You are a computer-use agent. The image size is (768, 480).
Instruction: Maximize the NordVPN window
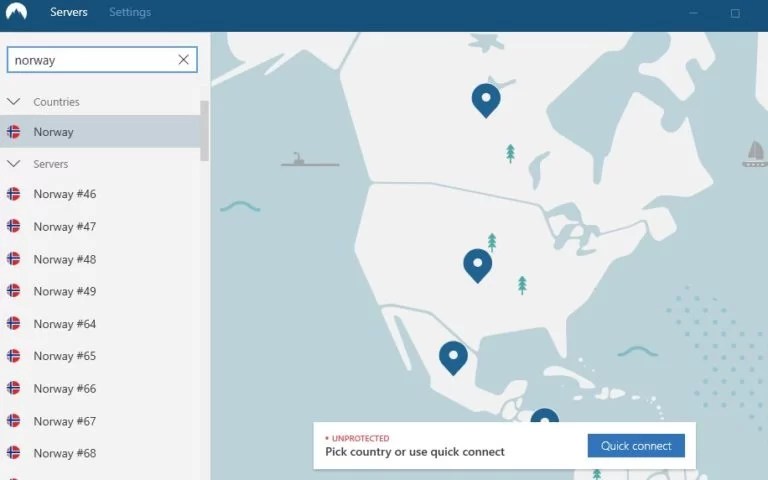735,14
